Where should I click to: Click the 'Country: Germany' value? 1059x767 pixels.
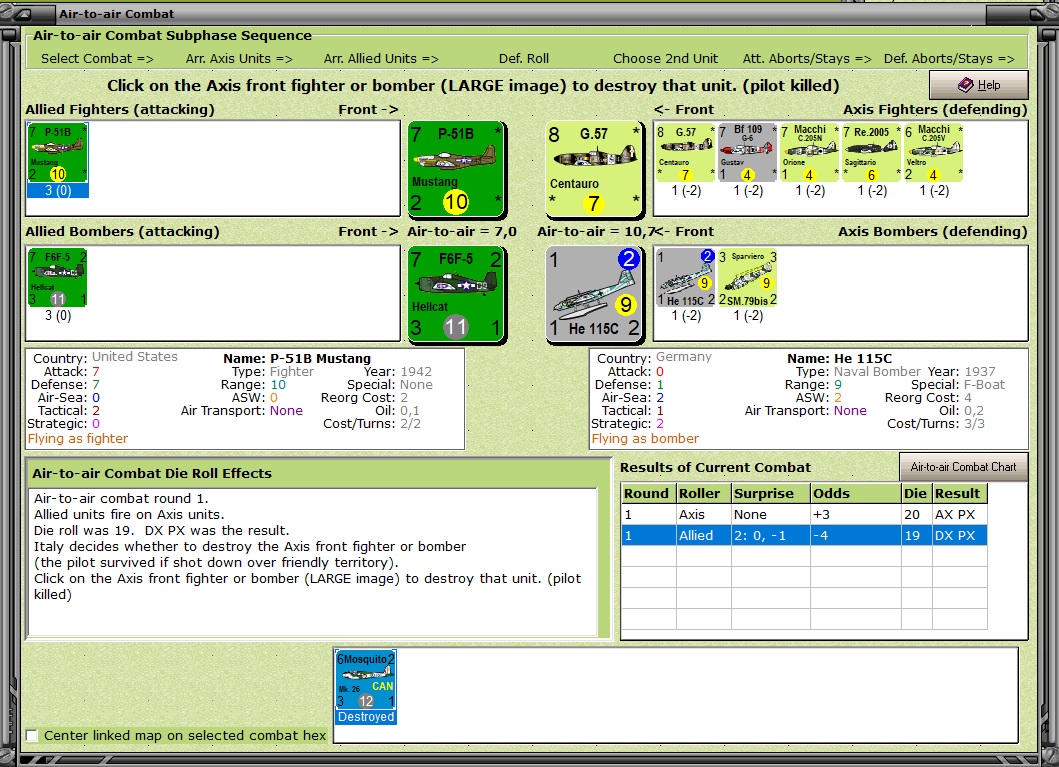coord(683,357)
